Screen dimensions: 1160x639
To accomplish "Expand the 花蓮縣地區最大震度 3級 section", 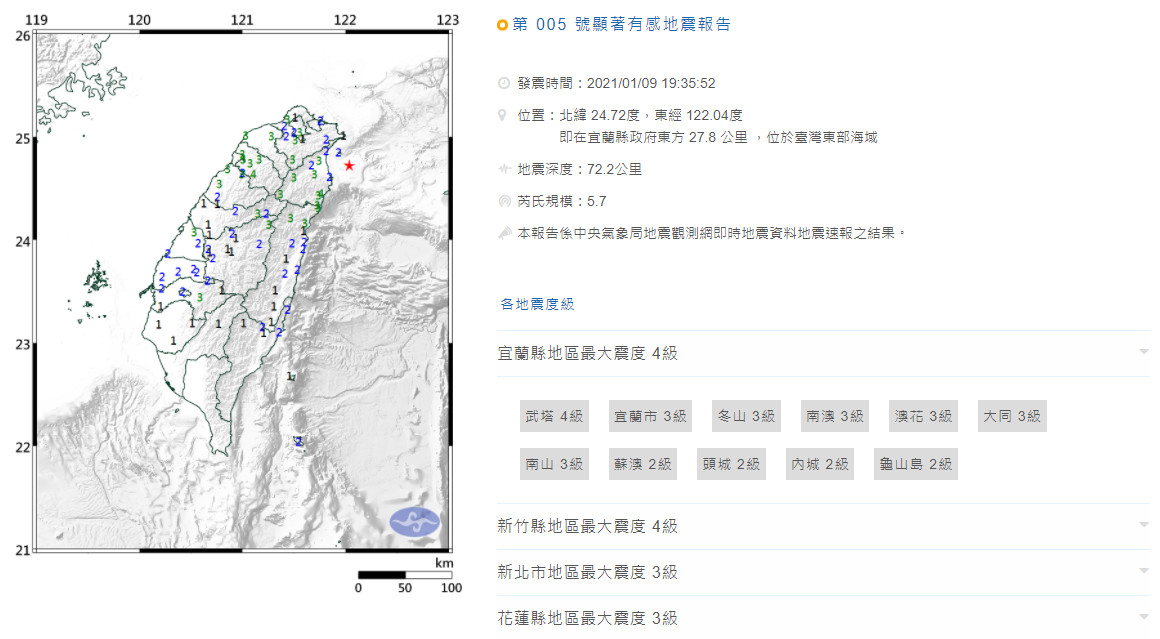I will tap(1143, 618).
